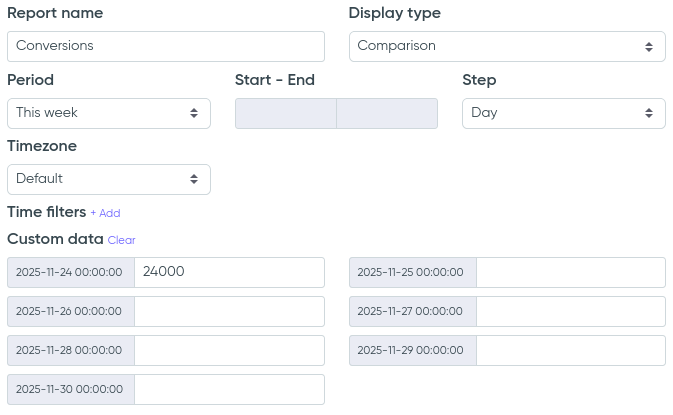Open the Timezone dropdown set to Default
The height and width of the screenshot is (415, 673).
click(x=108, y=179)
